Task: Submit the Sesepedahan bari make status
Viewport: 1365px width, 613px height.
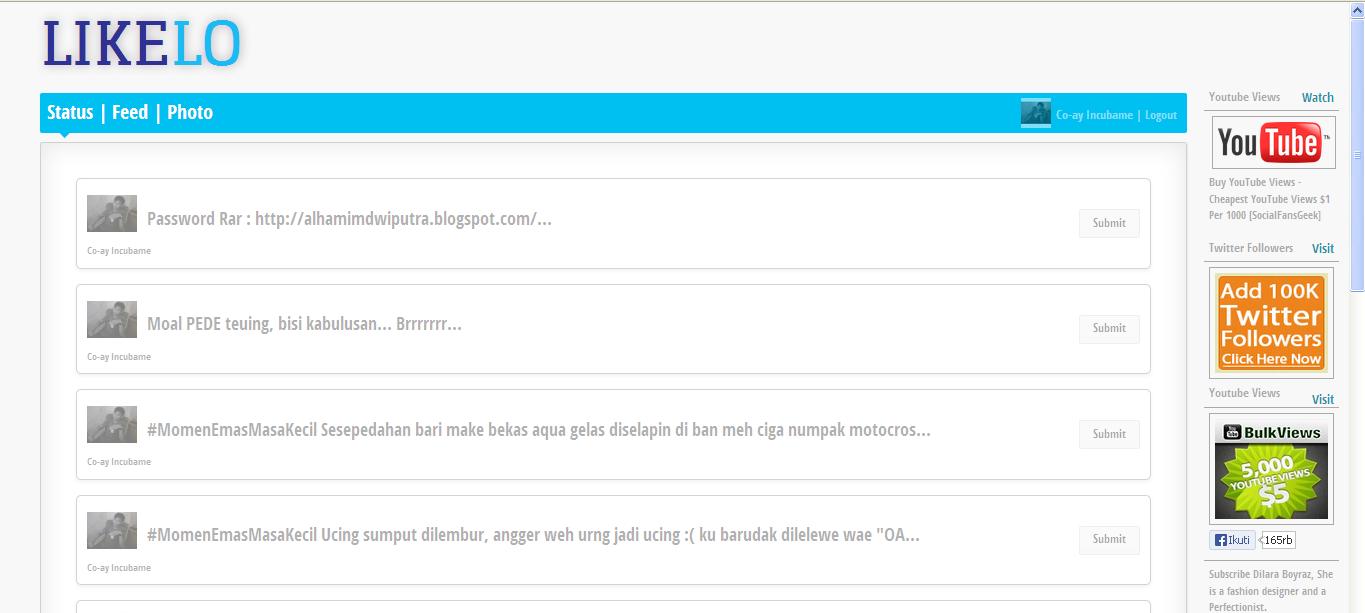Action: 1109,434
